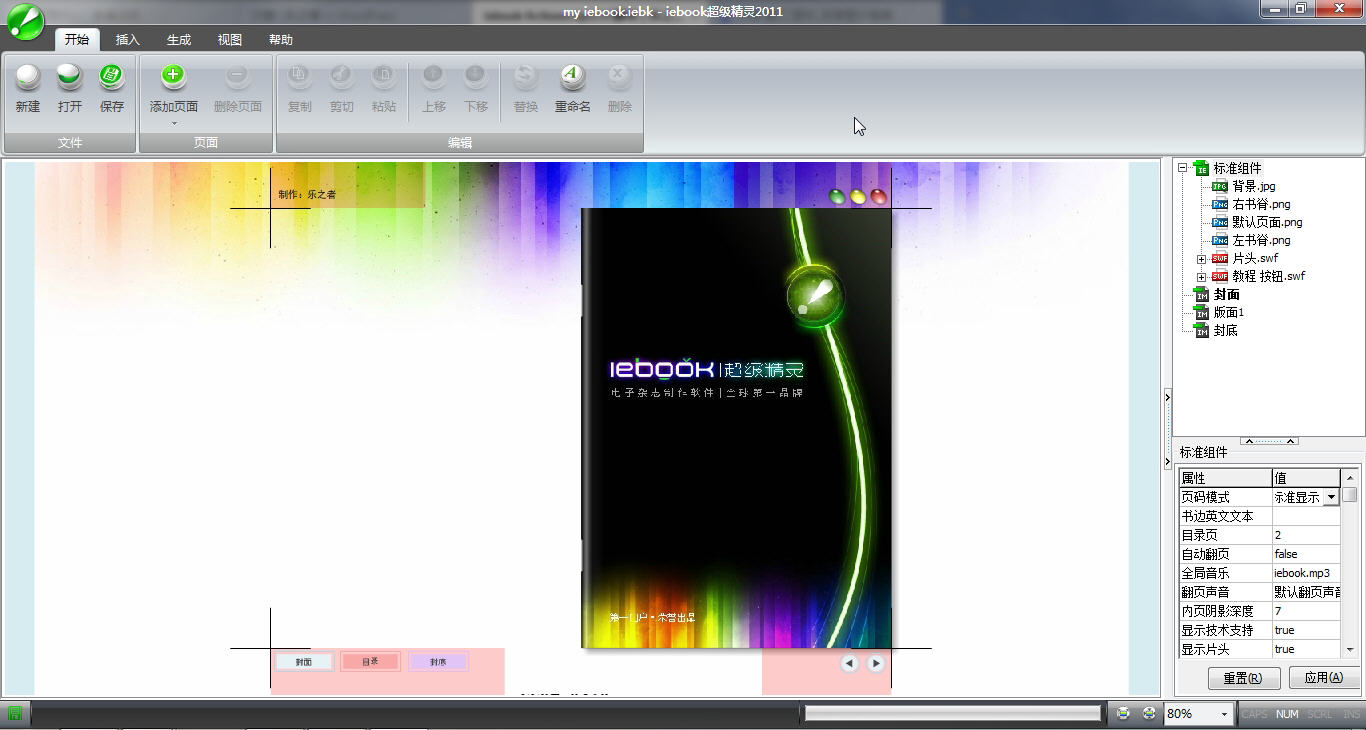Click the empty 书边英文文本 value field
This screenshot has width=1366, height=730.
tap(1305, 516)
